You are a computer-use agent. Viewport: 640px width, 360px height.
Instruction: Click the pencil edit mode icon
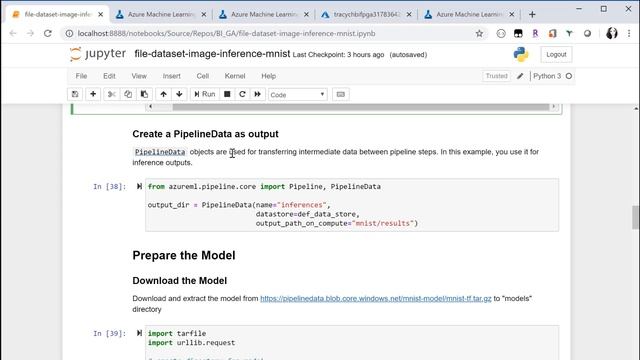(520, 76)
